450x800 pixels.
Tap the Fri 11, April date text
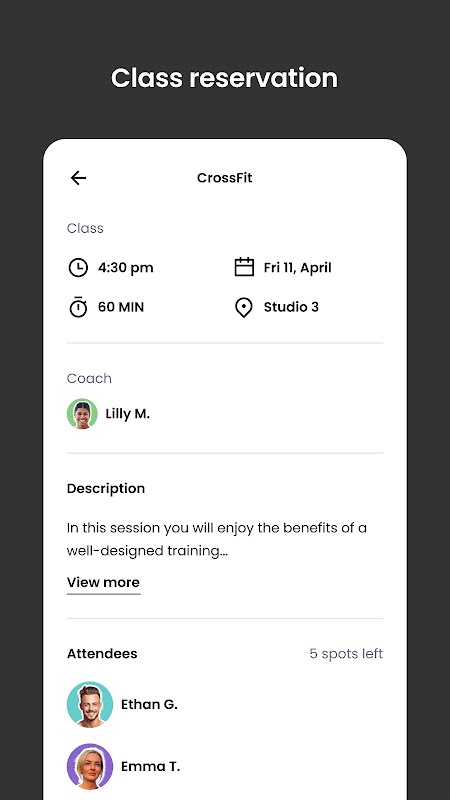point(297,268)
